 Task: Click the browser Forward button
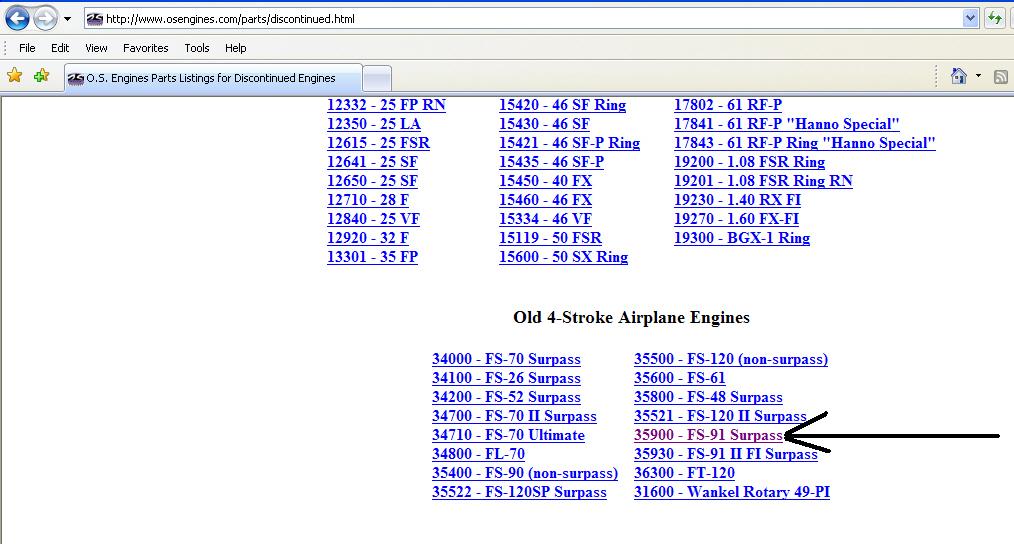tap(45, 18)
